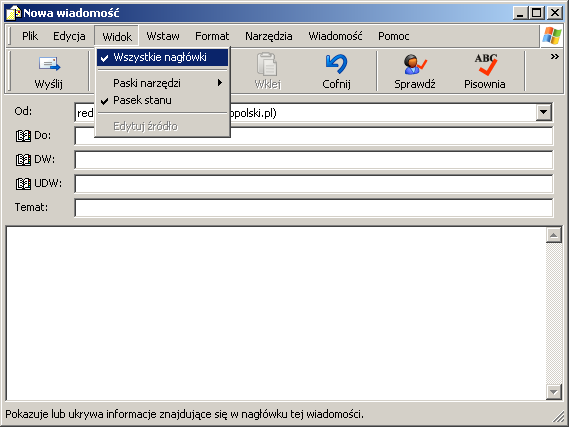Expand the Paski narzędzi submenu
Screen dimensions: 569x427
tap(162, 83)
